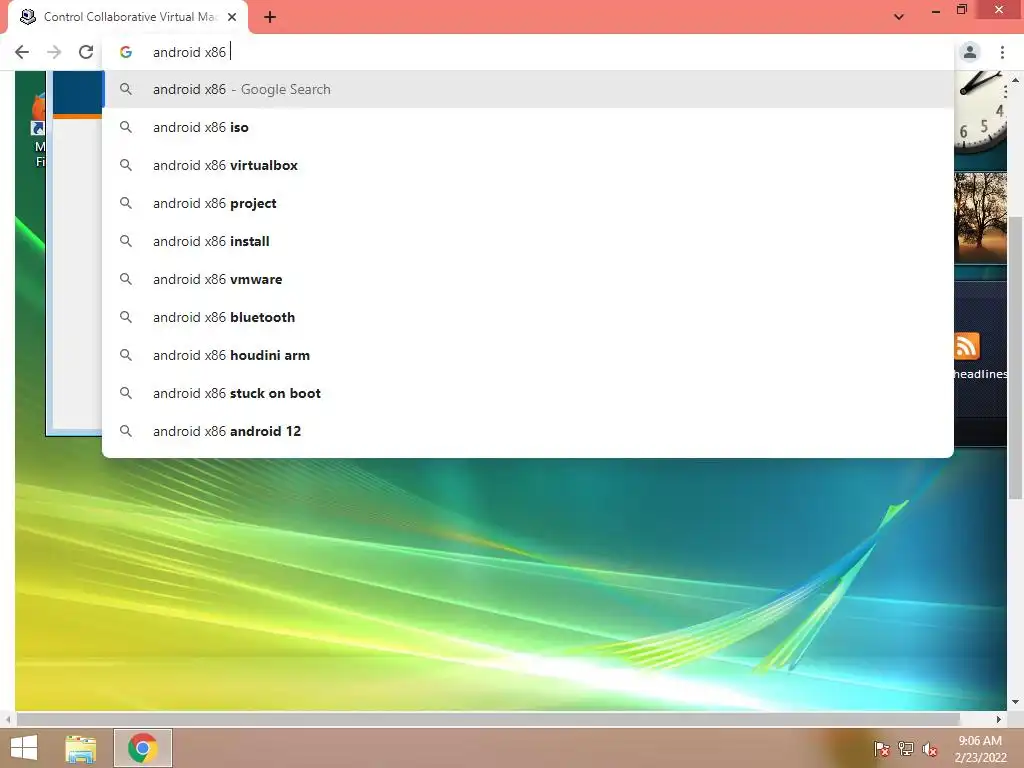The height and width of the screenshot is (768, 1024).
Task: Select 'android x86 android 12' suggestion
Action: [528, 431]
